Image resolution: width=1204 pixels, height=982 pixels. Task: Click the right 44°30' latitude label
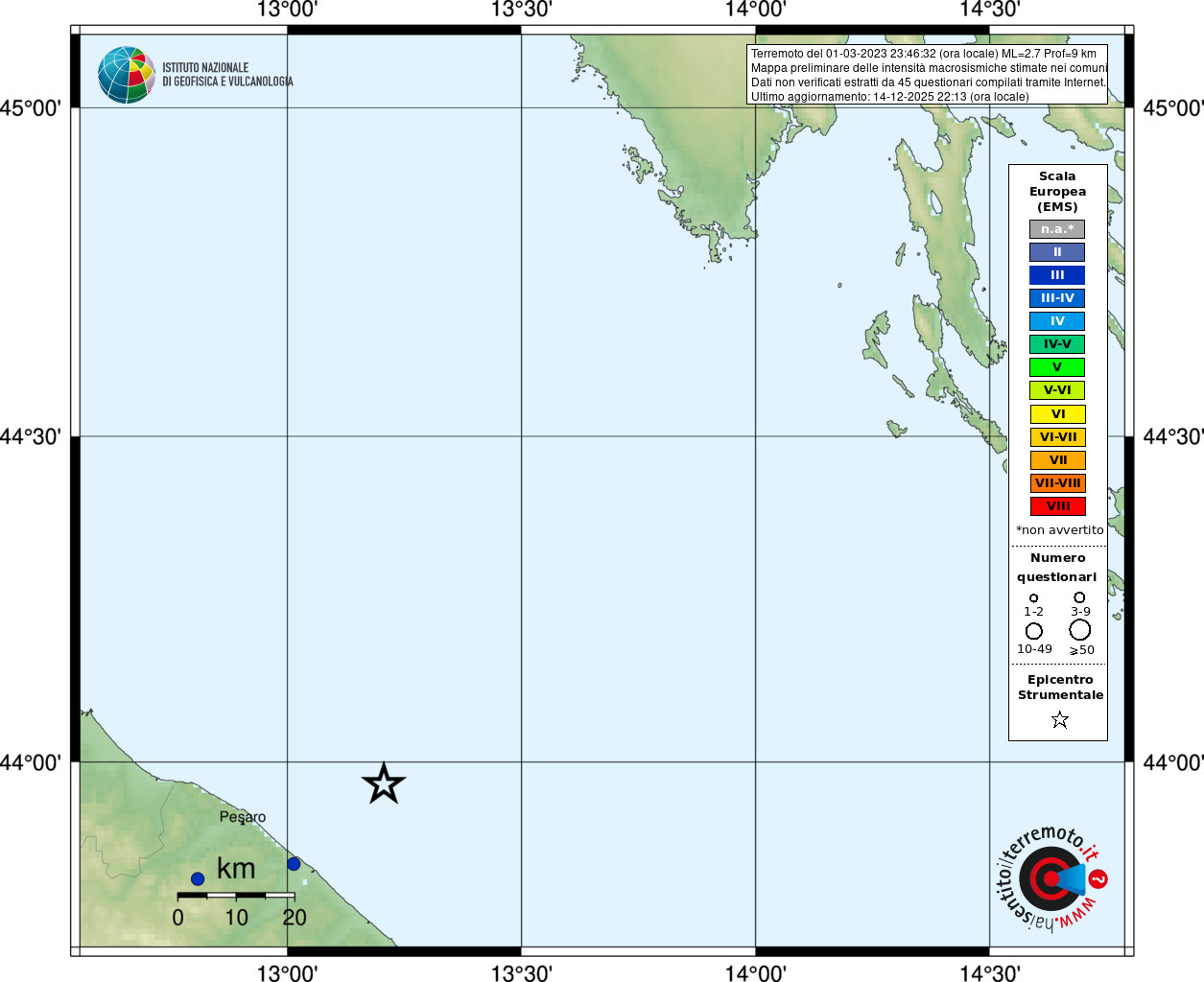click(1173, 436)
